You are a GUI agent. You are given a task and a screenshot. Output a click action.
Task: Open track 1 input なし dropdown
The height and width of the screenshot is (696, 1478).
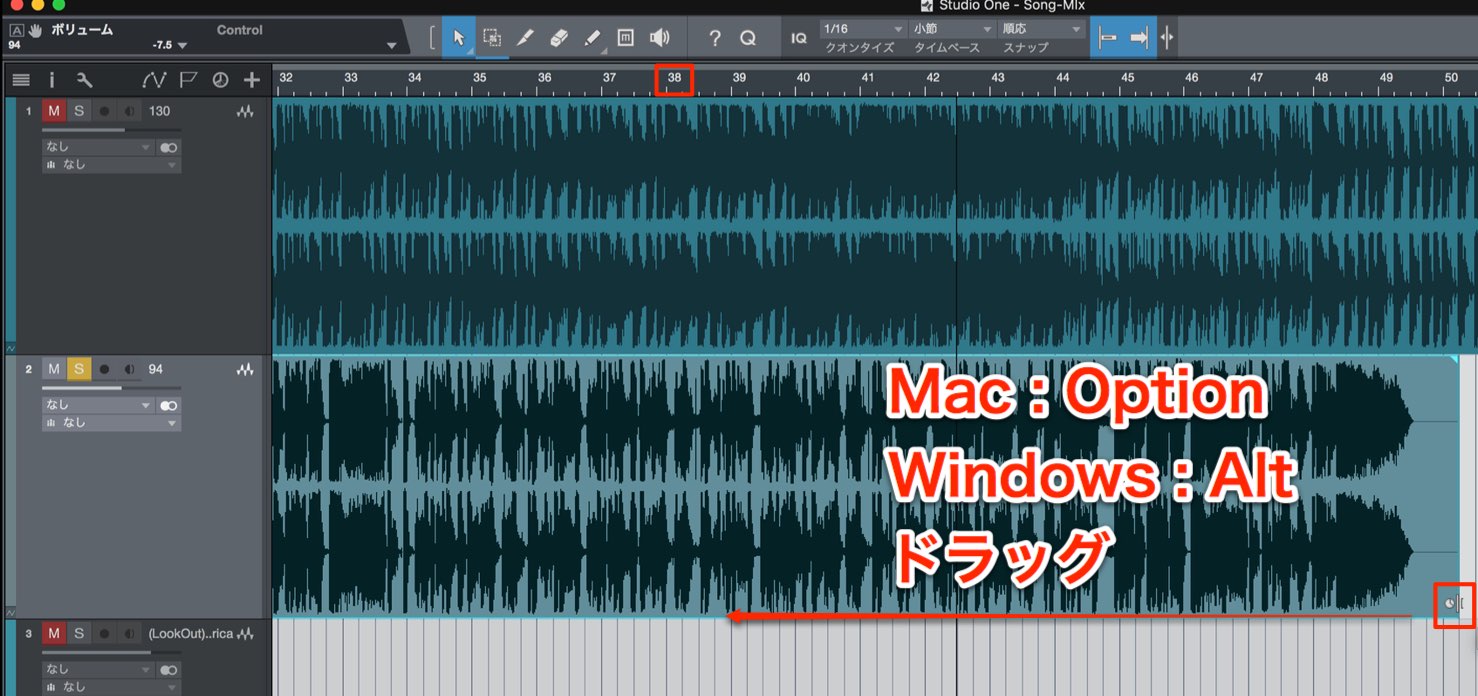click(x=98, y=147)
